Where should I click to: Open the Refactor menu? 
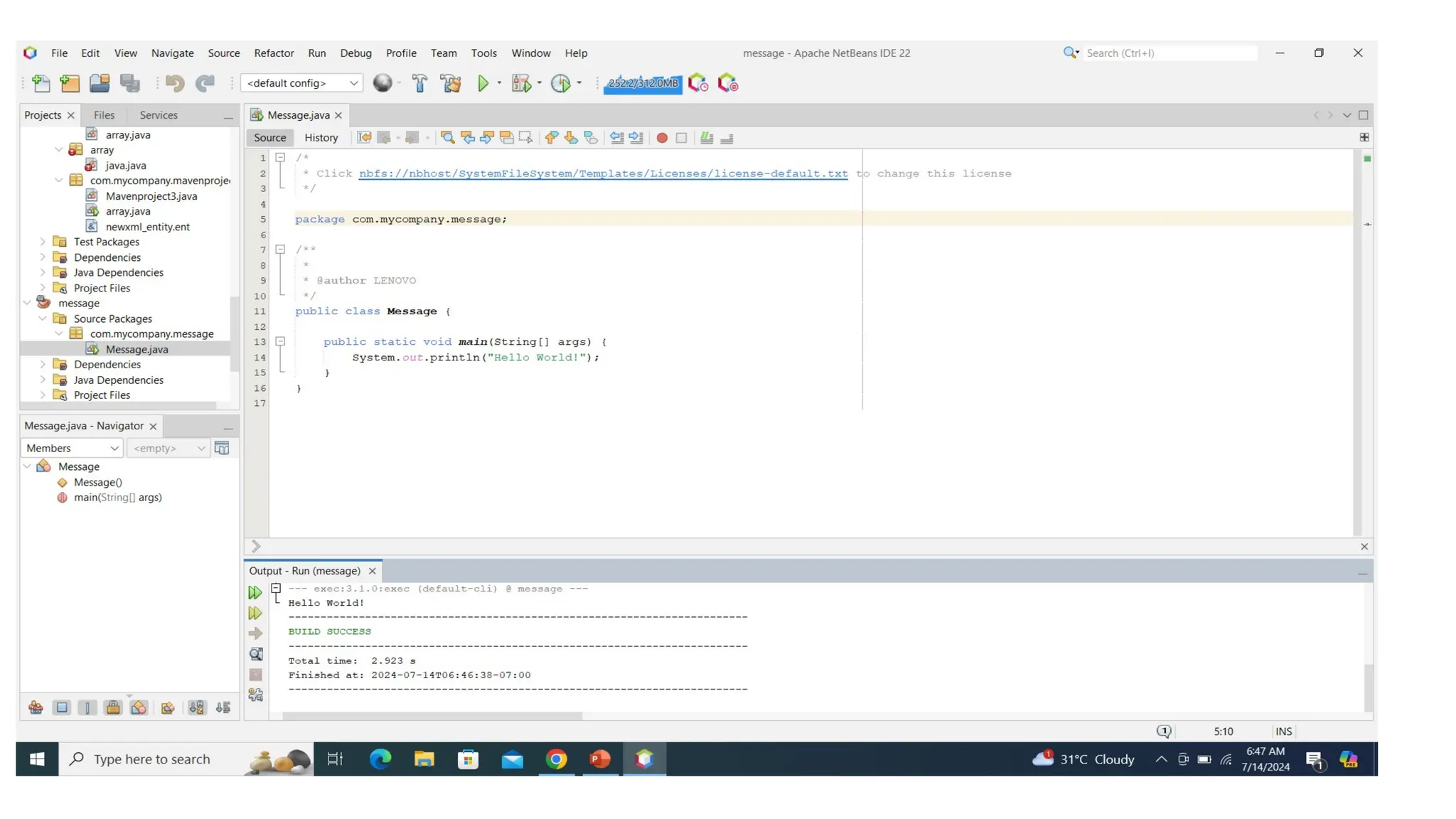[274, 53]
